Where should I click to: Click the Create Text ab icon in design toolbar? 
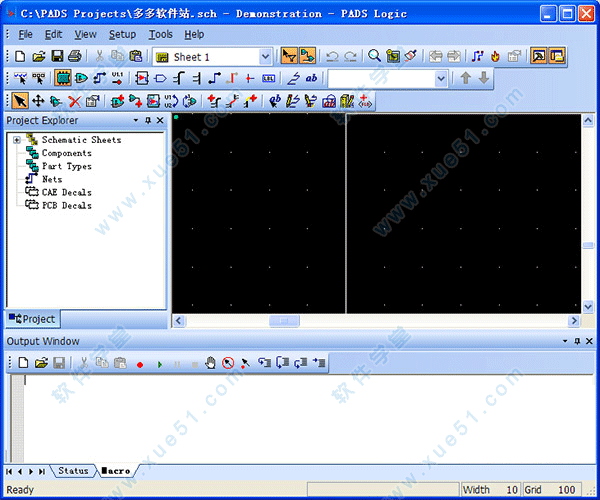(274, 101)
